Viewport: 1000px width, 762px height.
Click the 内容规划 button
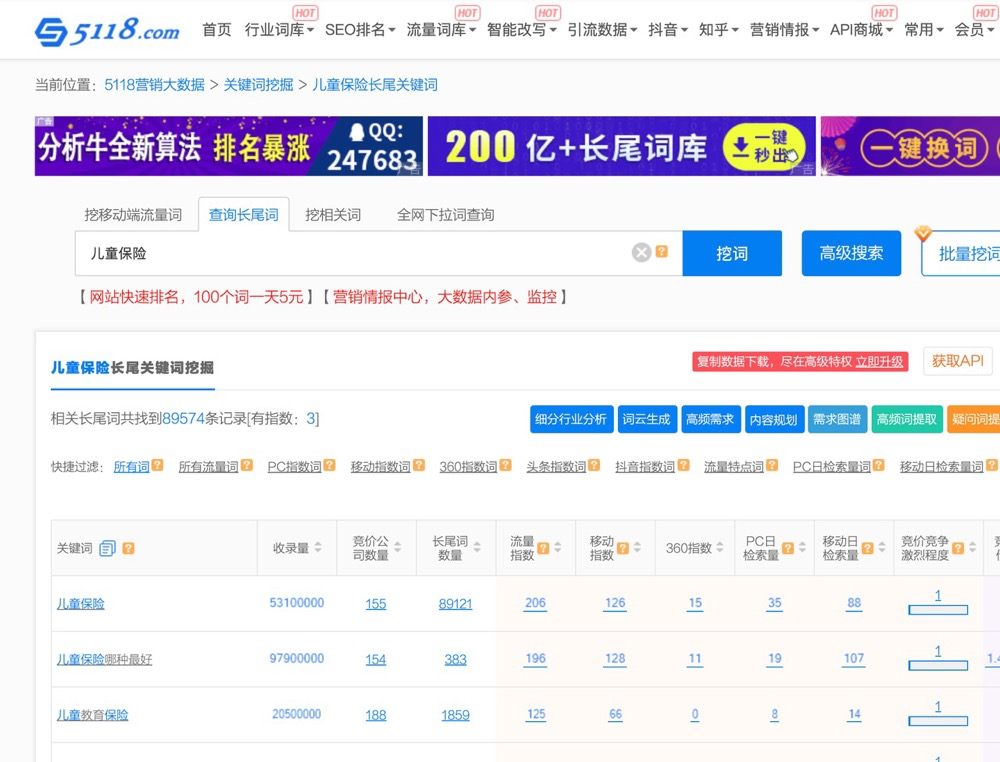(774, 419)
